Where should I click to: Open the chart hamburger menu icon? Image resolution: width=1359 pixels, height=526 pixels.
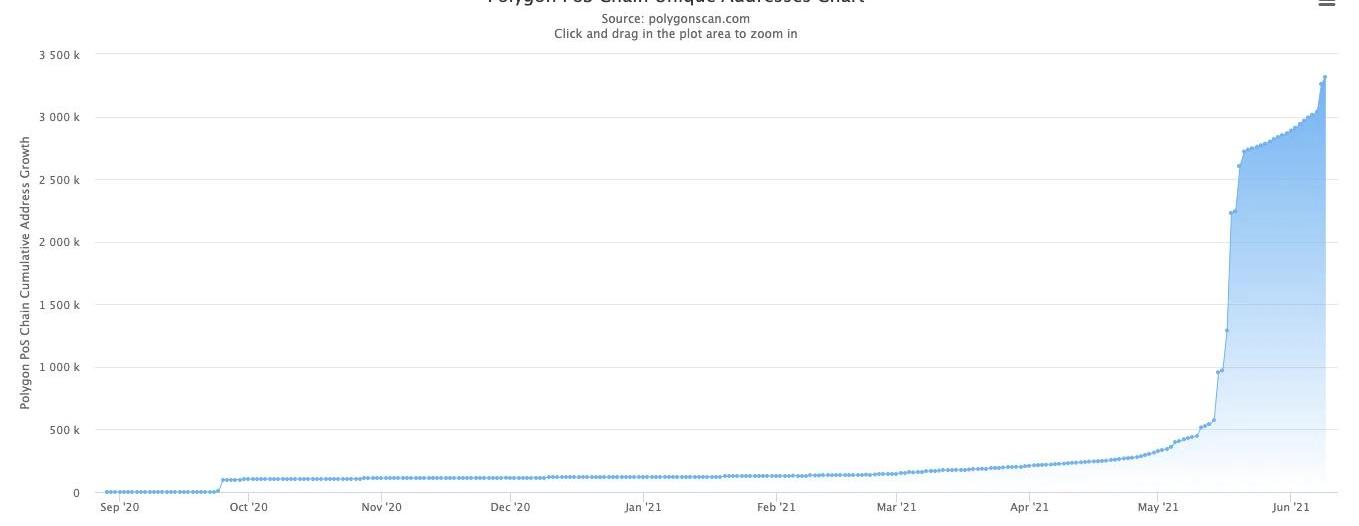pos(1327,4)
